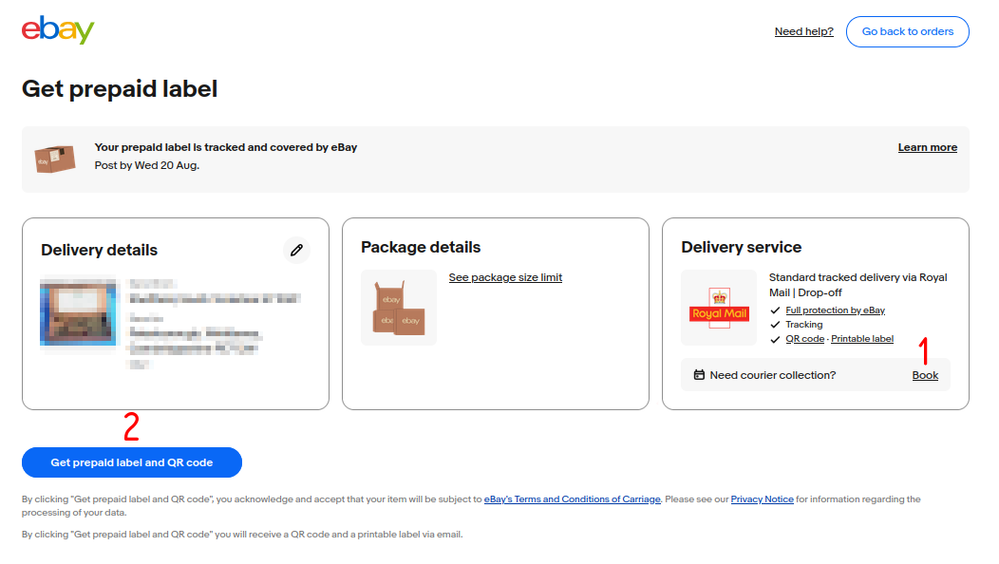This screenshot has width=999, height=564.
Task: Click the Get prepaid label heading
Action: pyautogui.click(x=120, y=88)
